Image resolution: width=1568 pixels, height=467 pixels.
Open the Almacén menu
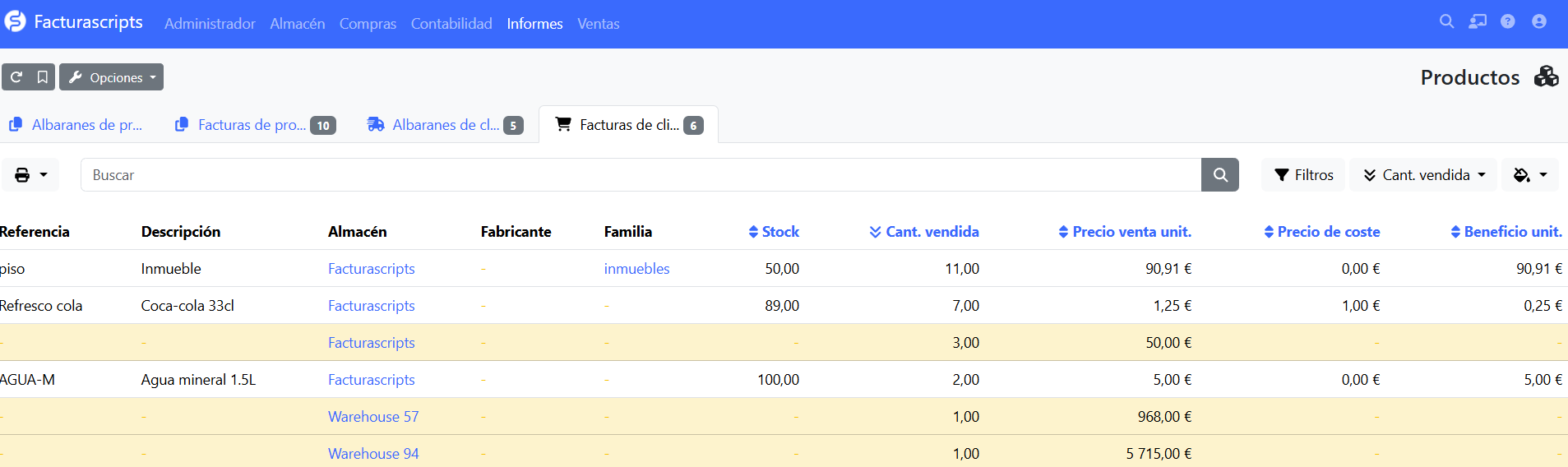297,24
